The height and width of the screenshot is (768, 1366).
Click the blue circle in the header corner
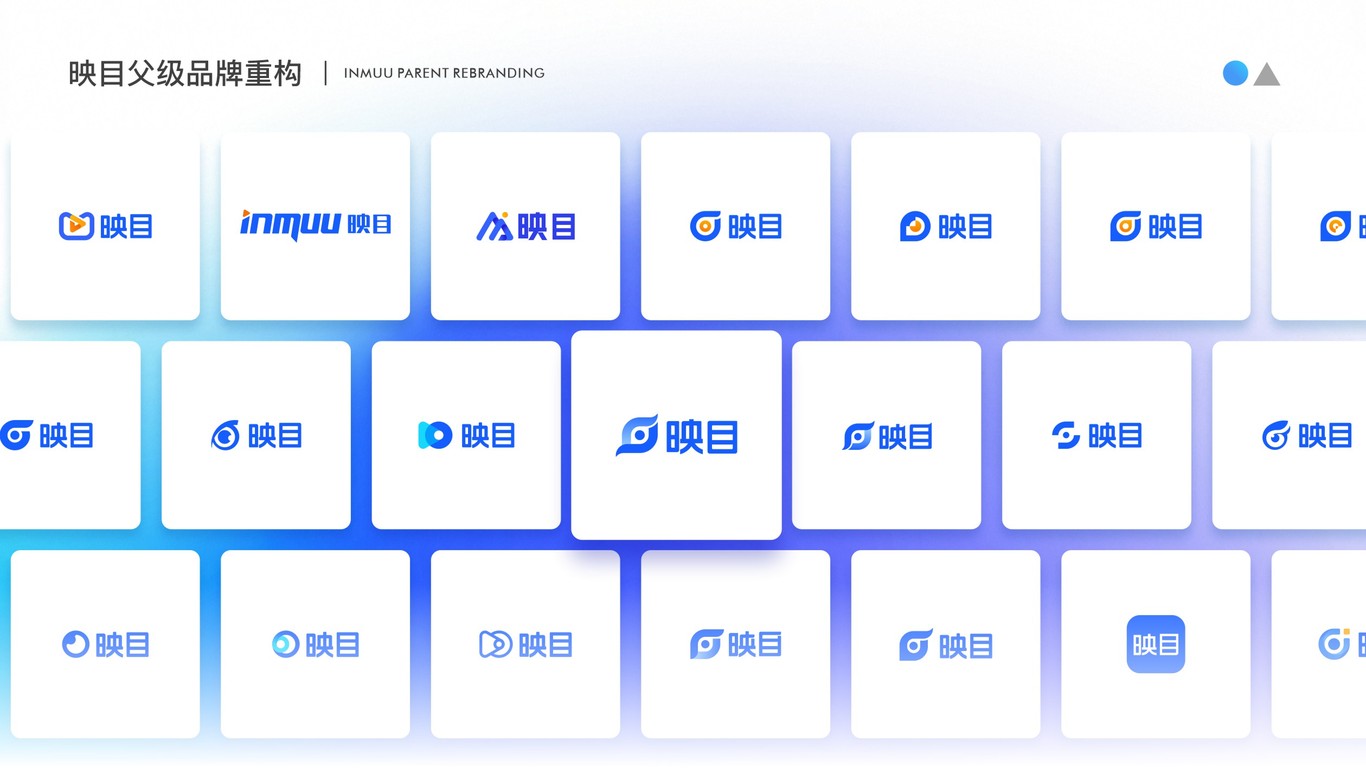point(1235,73)
